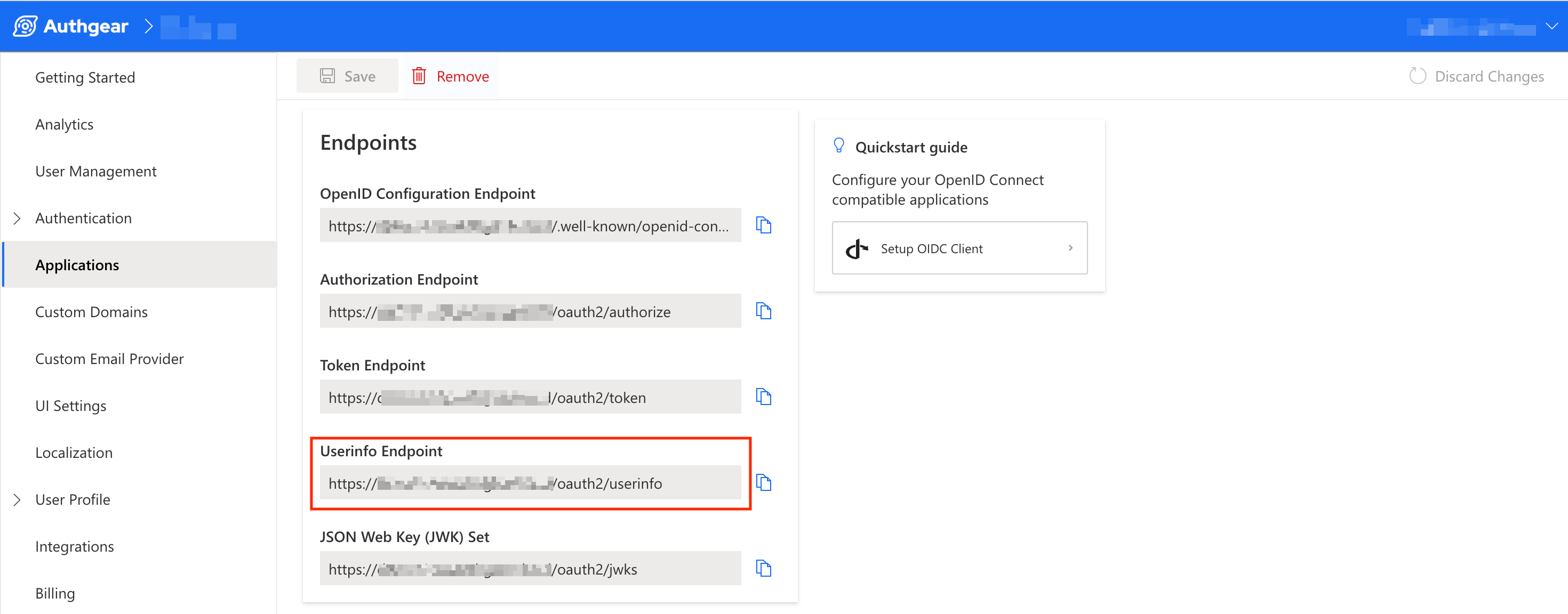
Task: Go to Custom Domains page
Action: pyautogui.click(x=91, y=312)
